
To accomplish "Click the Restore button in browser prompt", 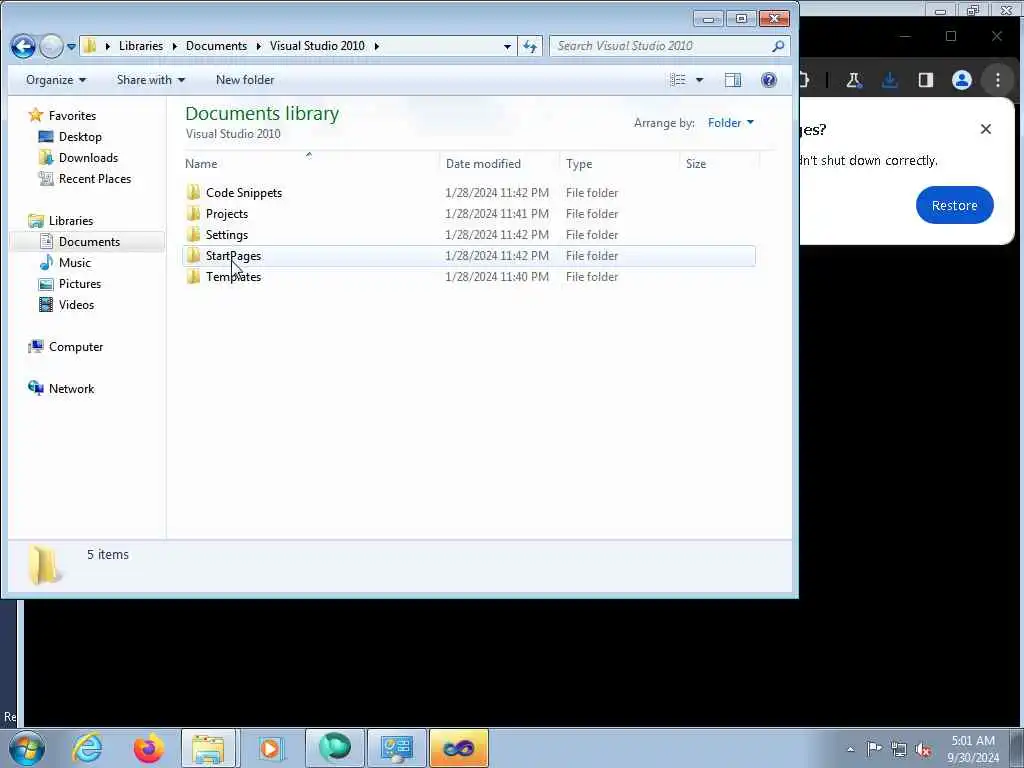I will point(954,205).
